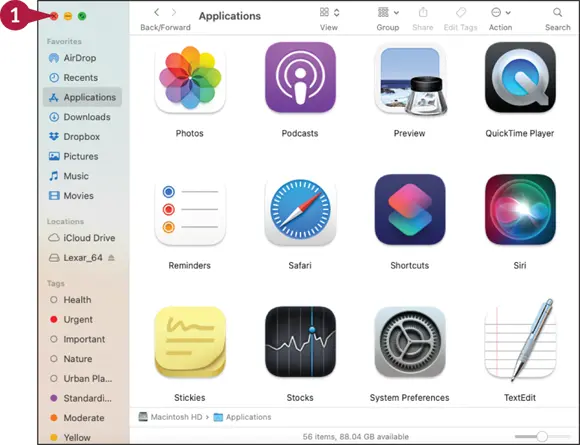Click the Siri app icon
The width and height of the screenshot is (580, 445).
520,209
